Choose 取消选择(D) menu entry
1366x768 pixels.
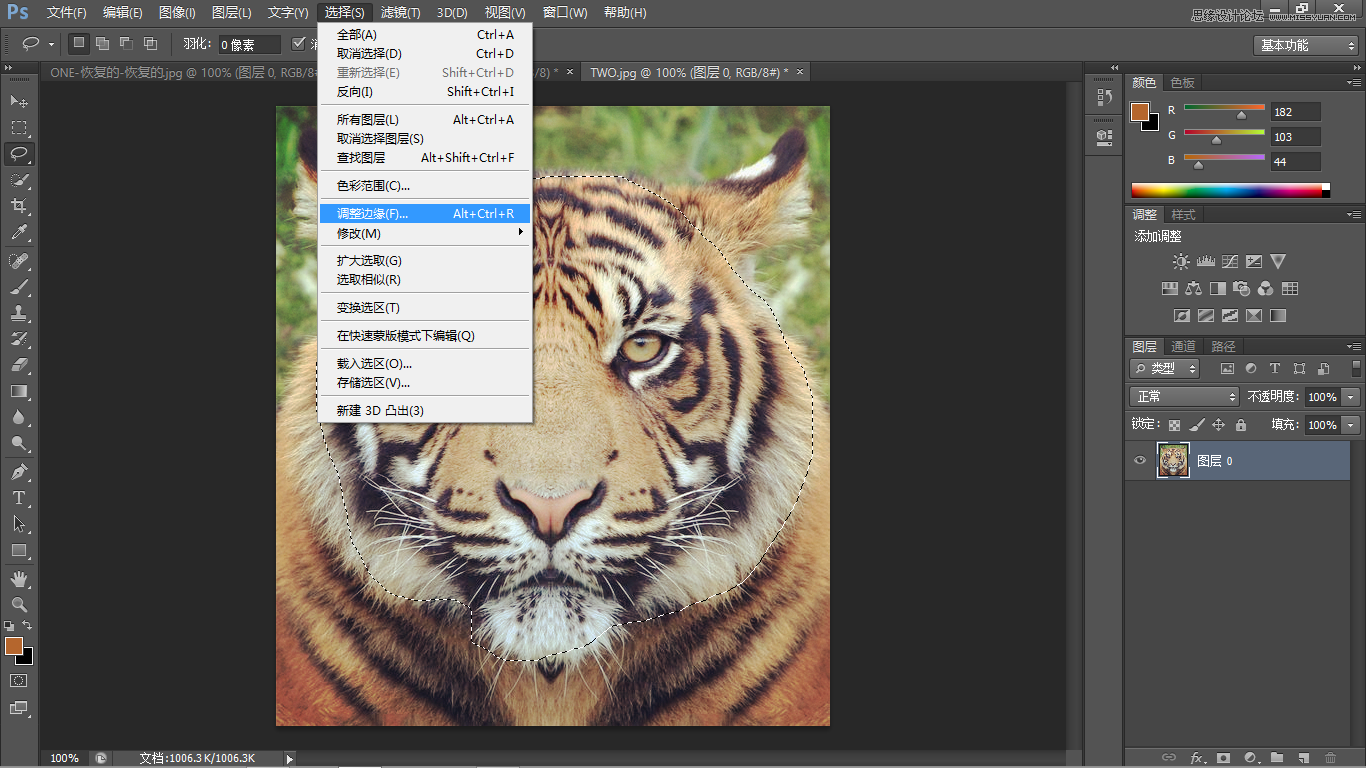point(425,53)
